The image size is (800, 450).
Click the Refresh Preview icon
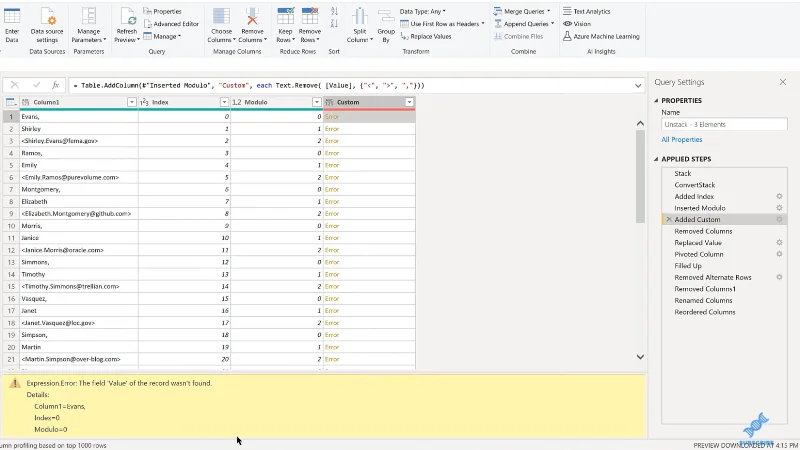click(x=127, y=17)
